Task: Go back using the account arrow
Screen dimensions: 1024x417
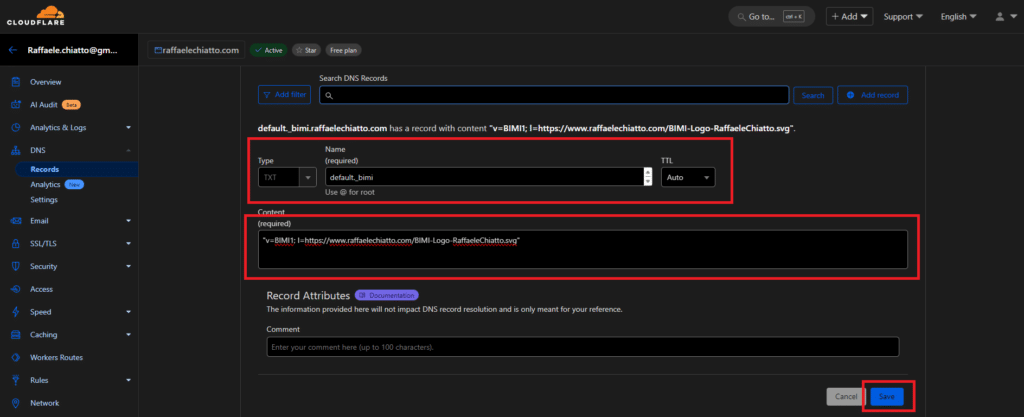Action: (12, 50)
